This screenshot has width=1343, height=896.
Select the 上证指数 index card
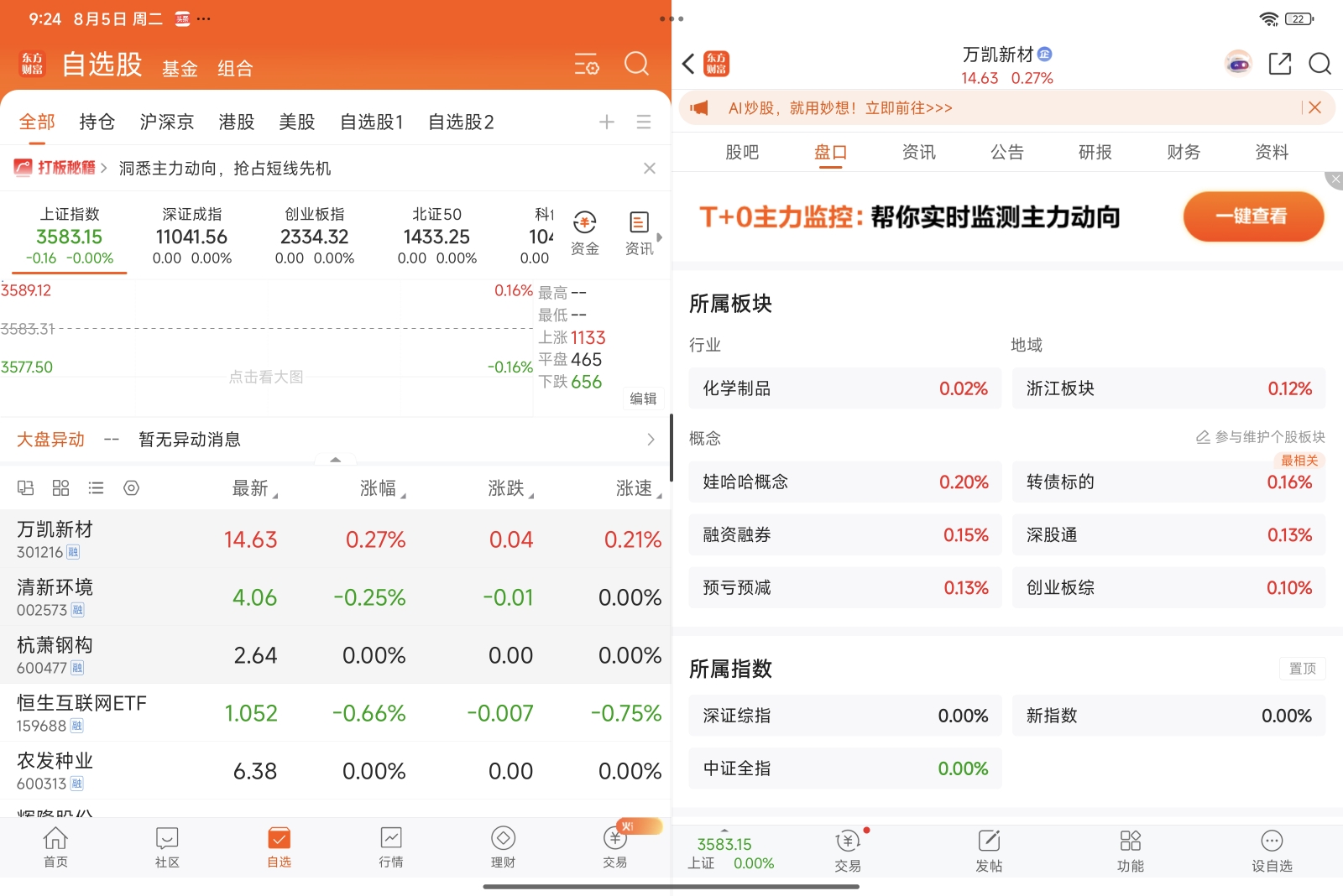70,236
